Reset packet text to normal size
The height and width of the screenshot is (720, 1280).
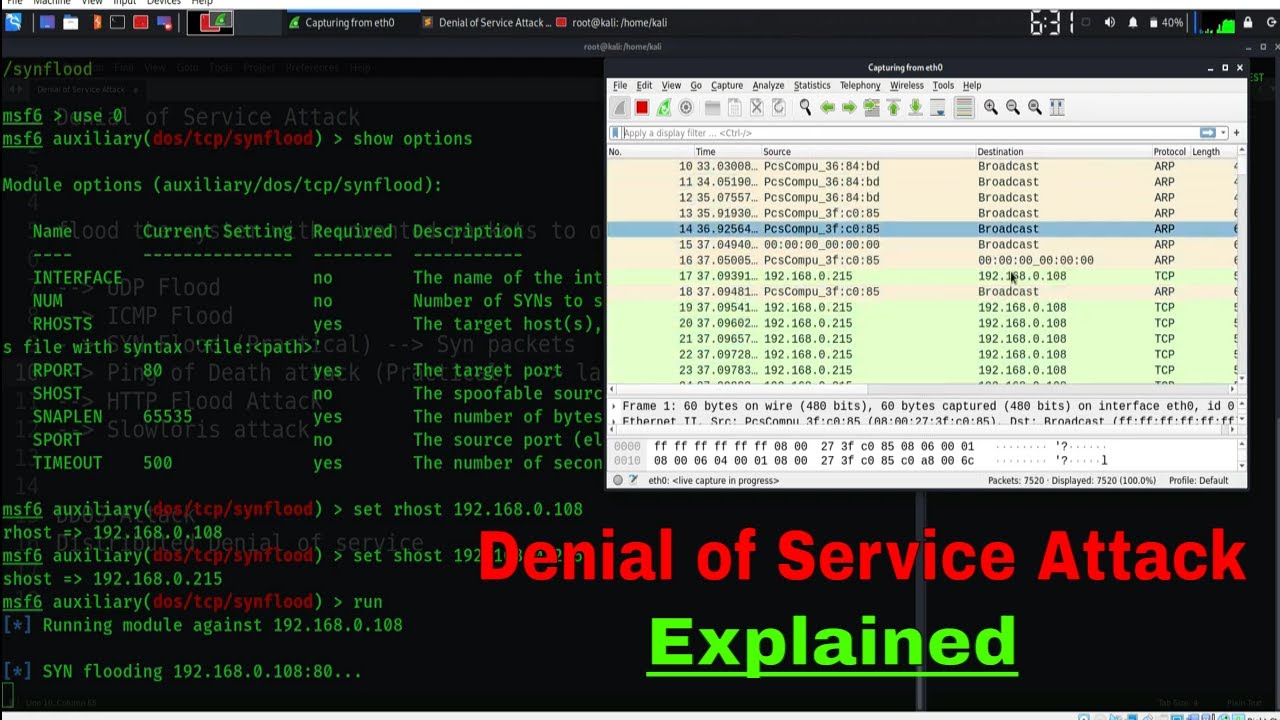[1034, 108]
